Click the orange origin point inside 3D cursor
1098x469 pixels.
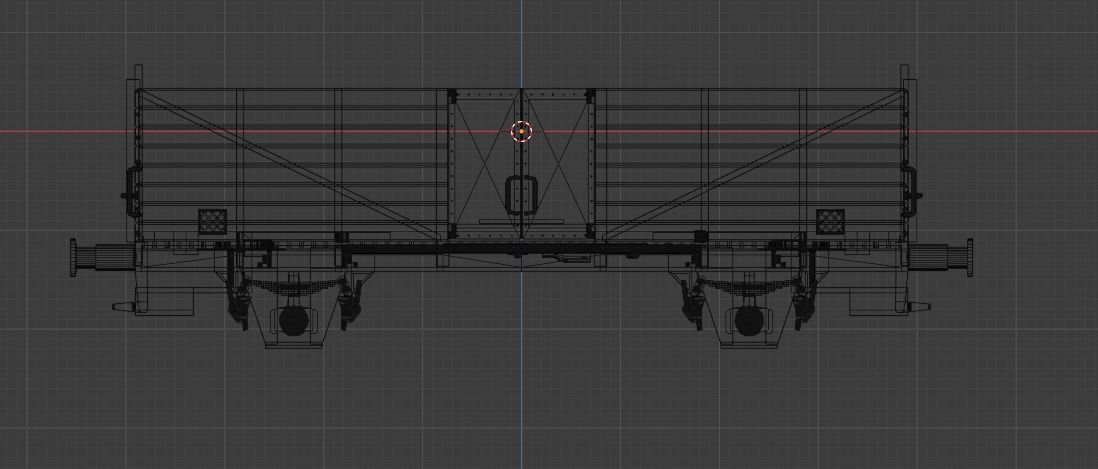point(522,132)
